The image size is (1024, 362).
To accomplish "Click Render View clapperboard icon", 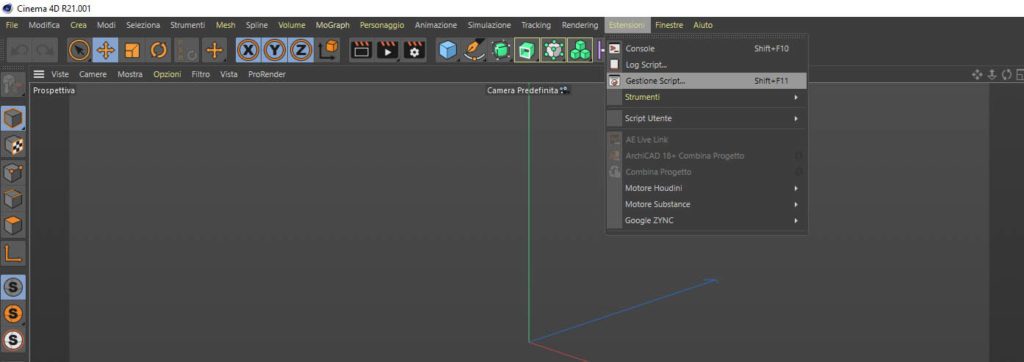I will pyautogui.click(x=361, y=50).
